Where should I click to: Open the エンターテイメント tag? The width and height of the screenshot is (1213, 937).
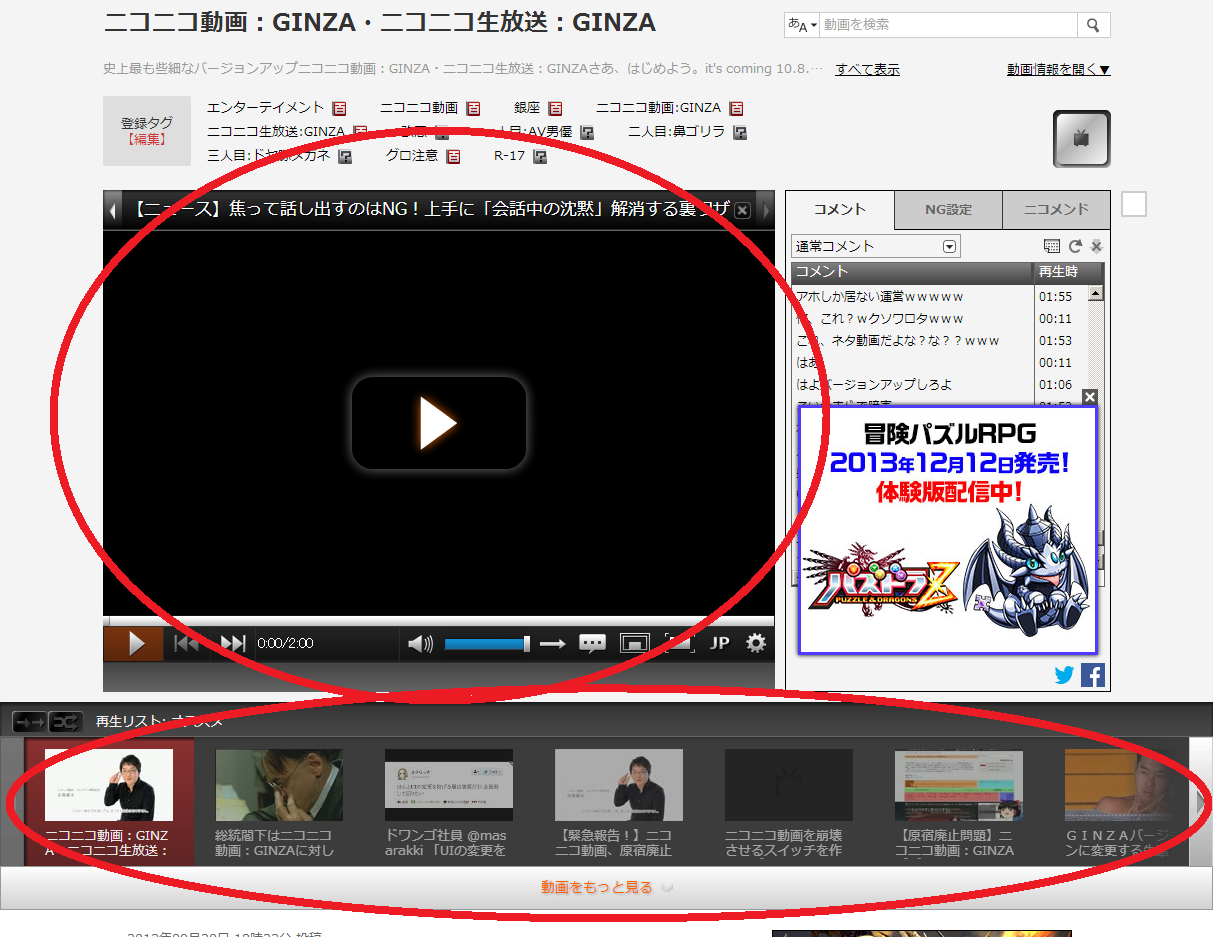[x=266, y=107]
